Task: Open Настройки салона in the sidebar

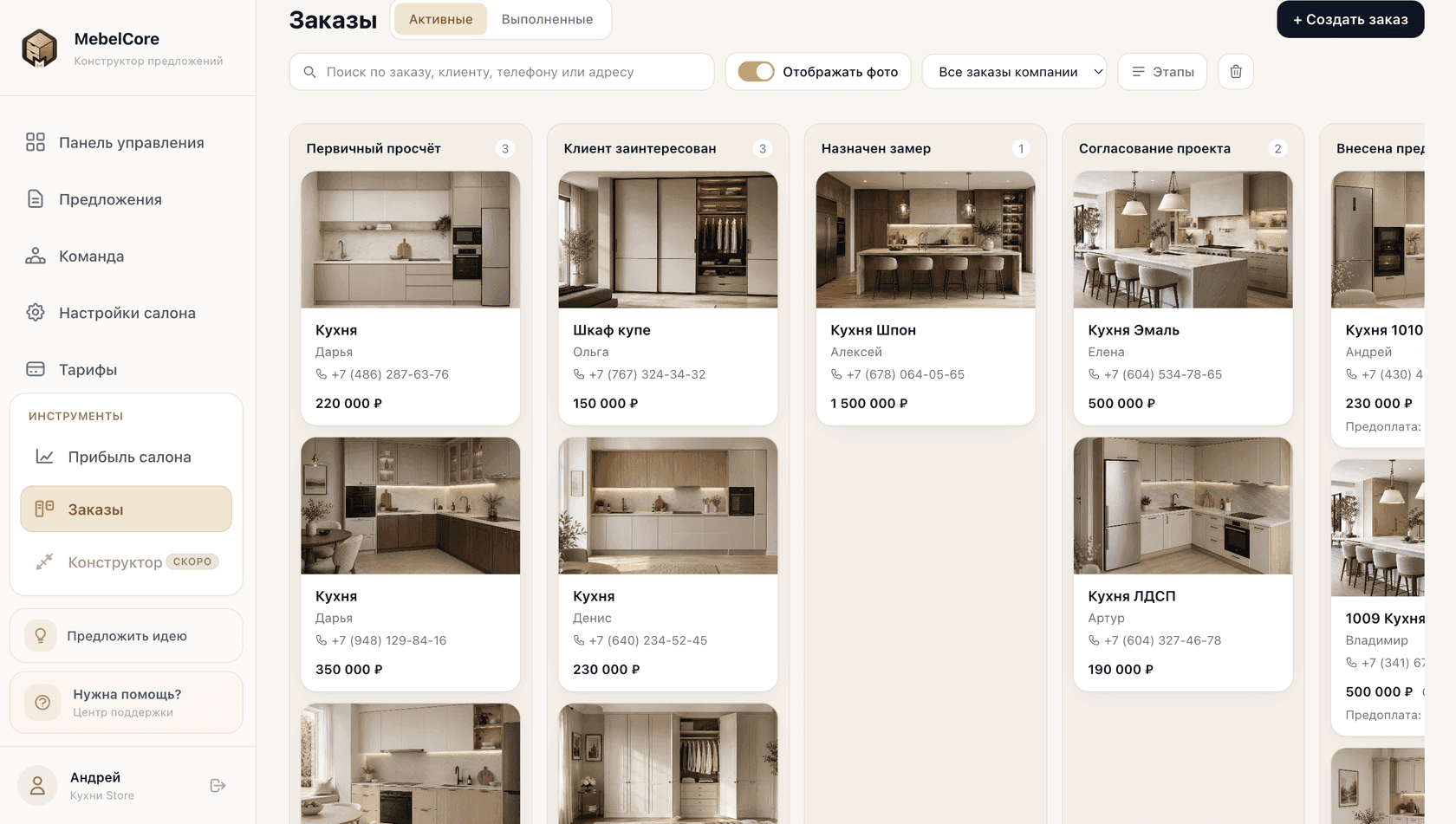Action: click(127, 313)
